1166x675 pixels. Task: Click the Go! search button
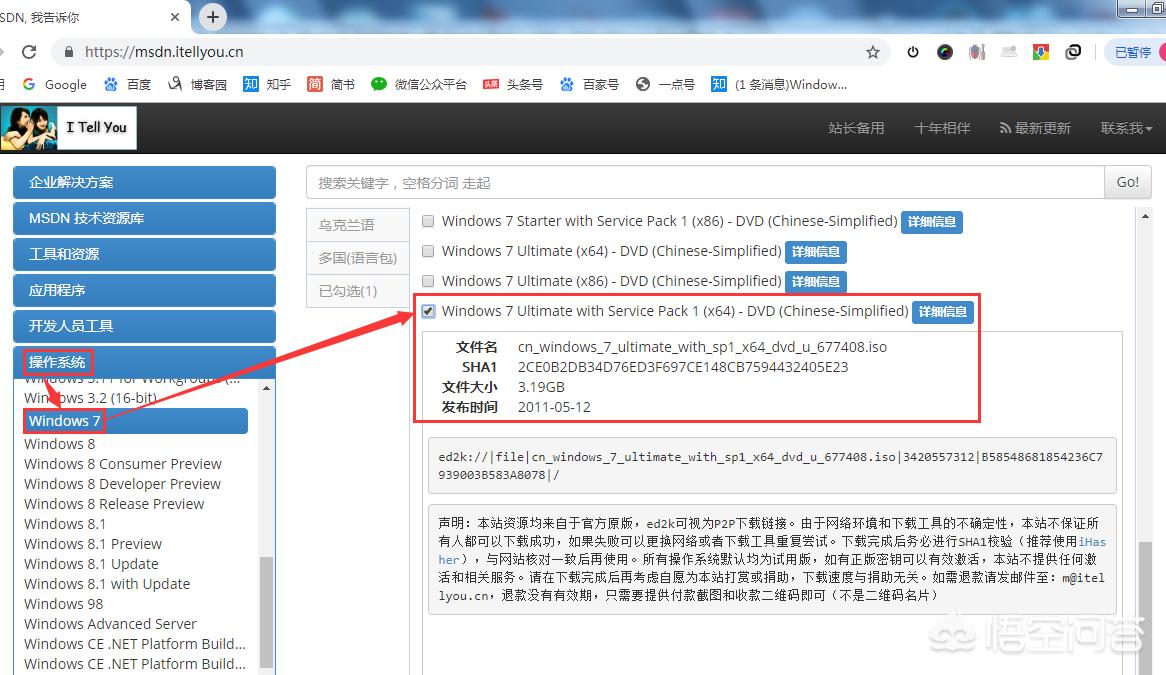point(1127,182)
